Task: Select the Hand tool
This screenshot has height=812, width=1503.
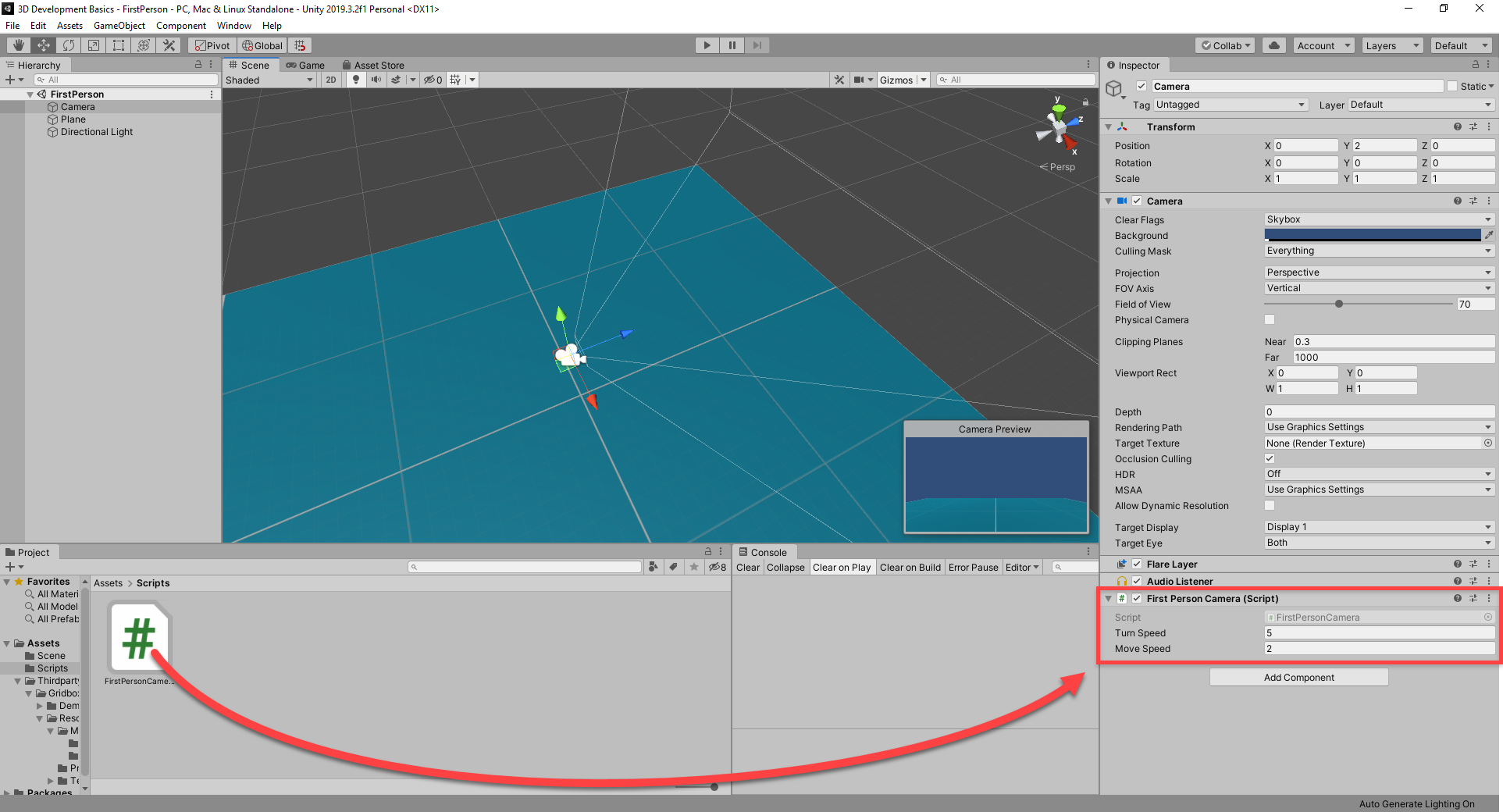Action: coord(19,45)
